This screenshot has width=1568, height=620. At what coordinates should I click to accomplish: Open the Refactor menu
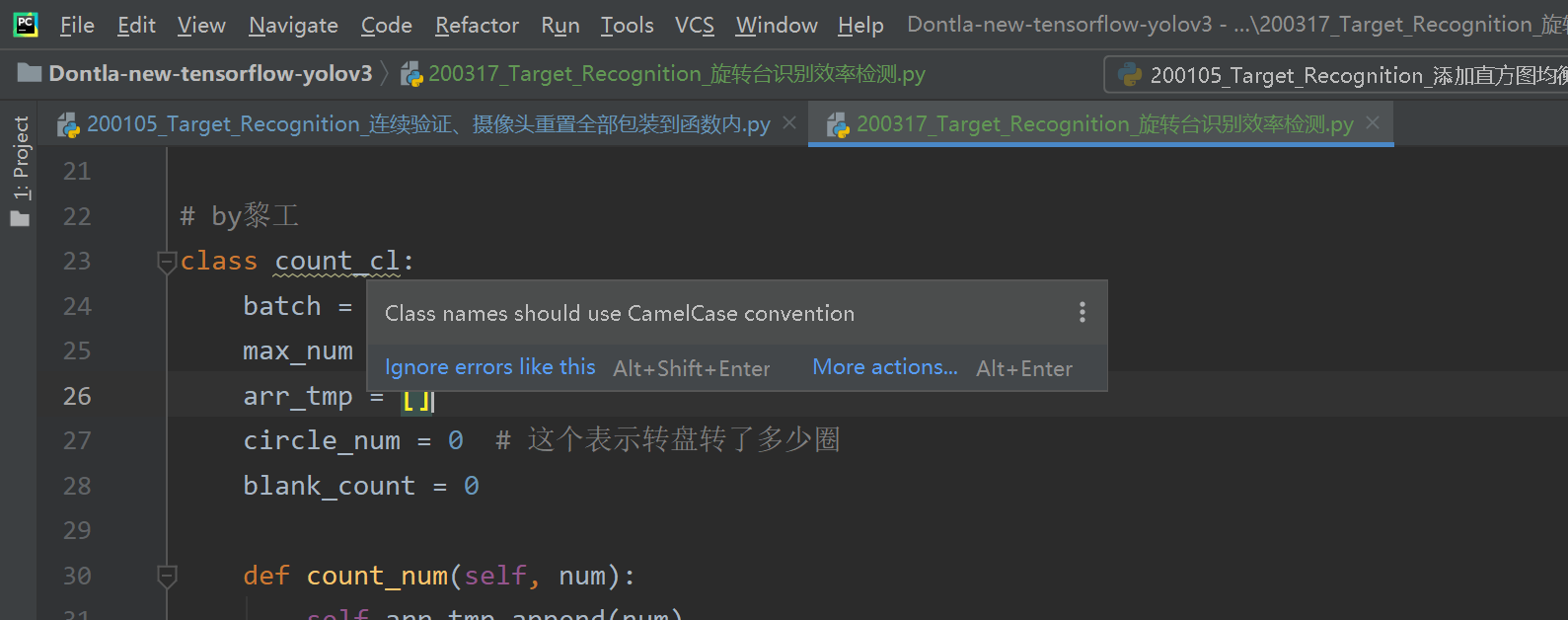tap(477, 25)
